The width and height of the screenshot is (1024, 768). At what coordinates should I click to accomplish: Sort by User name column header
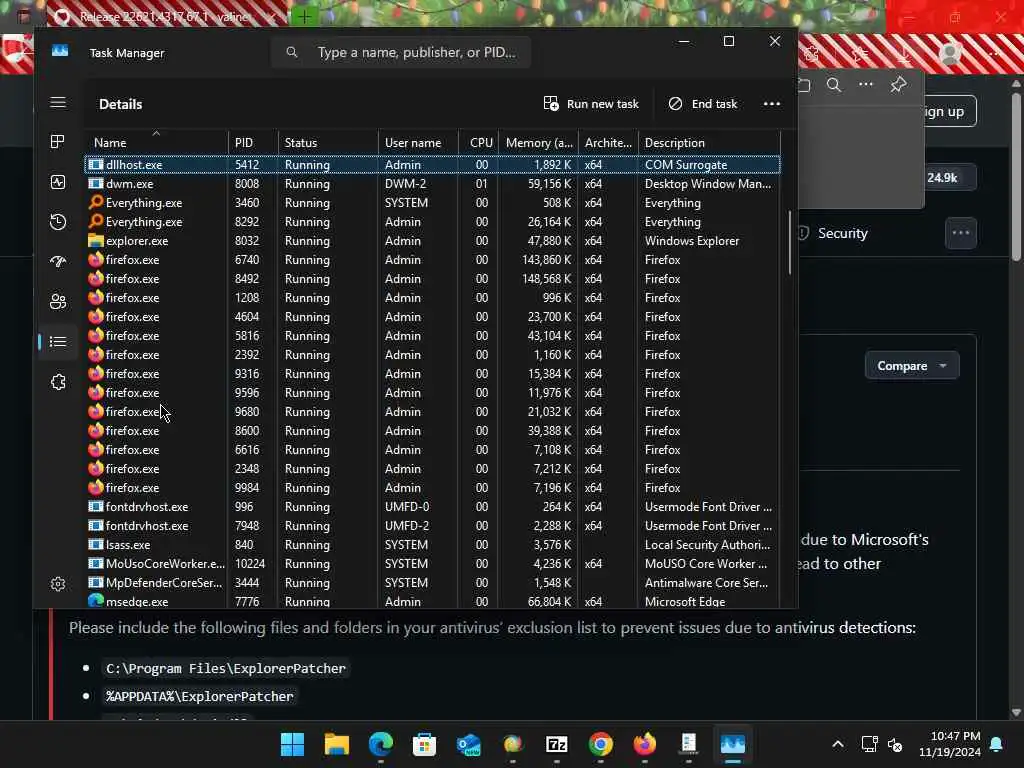pyautogui.click(x=418, y=142)
